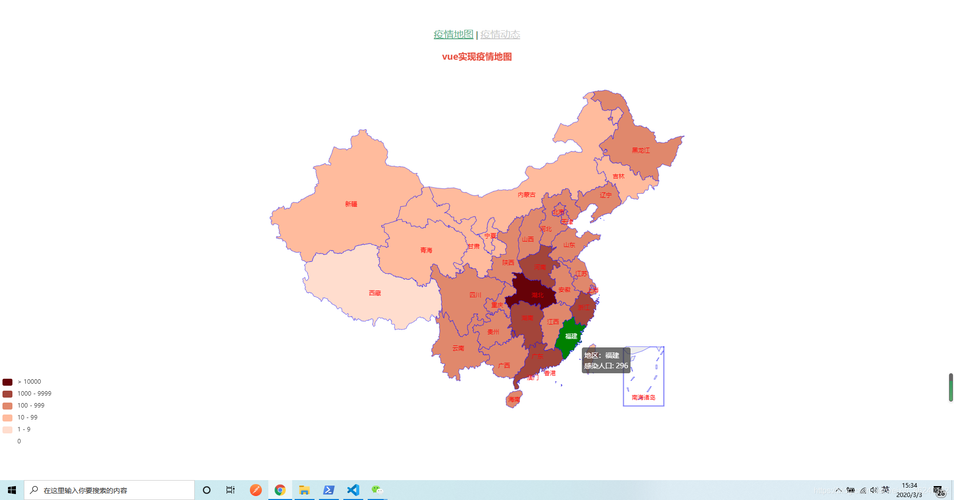This screenshot has width=954, height=500.
Task: Open PowerShell from the taskbar
Action: 329,490
